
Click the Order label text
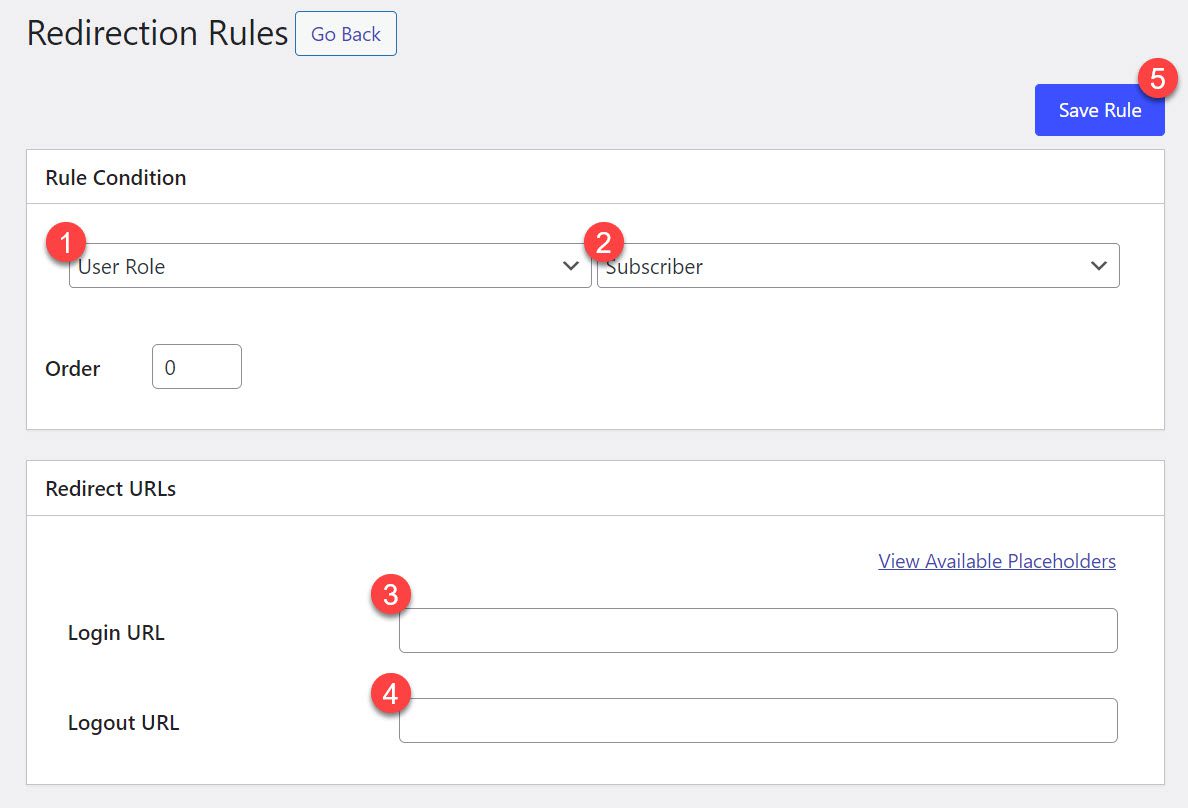click(x=73, y=368)
